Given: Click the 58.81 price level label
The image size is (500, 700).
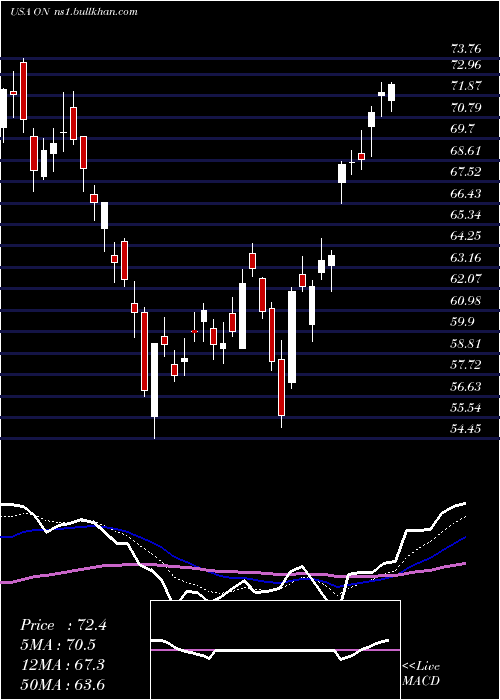Looking at the screenshot, I should pyautogui.click(x=467, y=343).
